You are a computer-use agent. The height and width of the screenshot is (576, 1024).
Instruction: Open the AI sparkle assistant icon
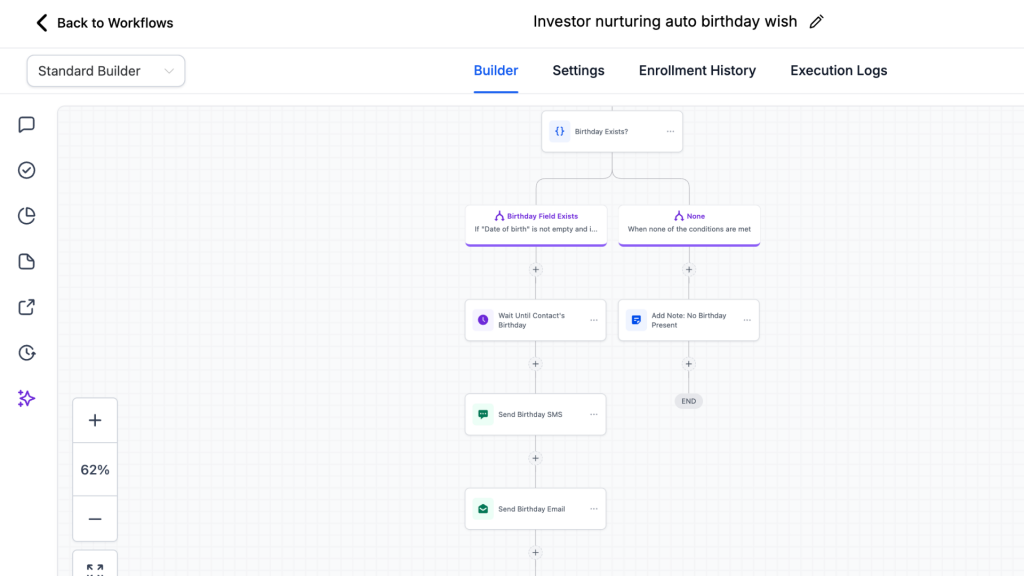[x=27, y=398]
